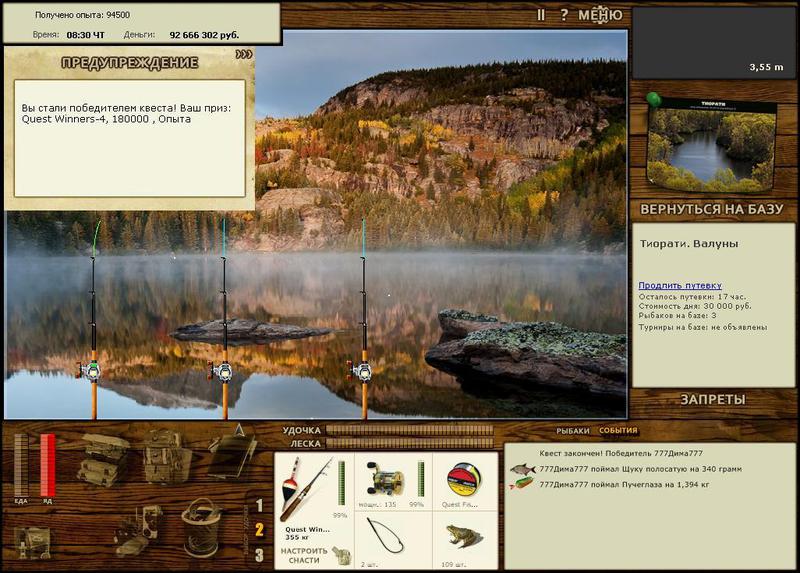
Task: Click the hook count '2 шт.'
Action: tap(369, 564)
